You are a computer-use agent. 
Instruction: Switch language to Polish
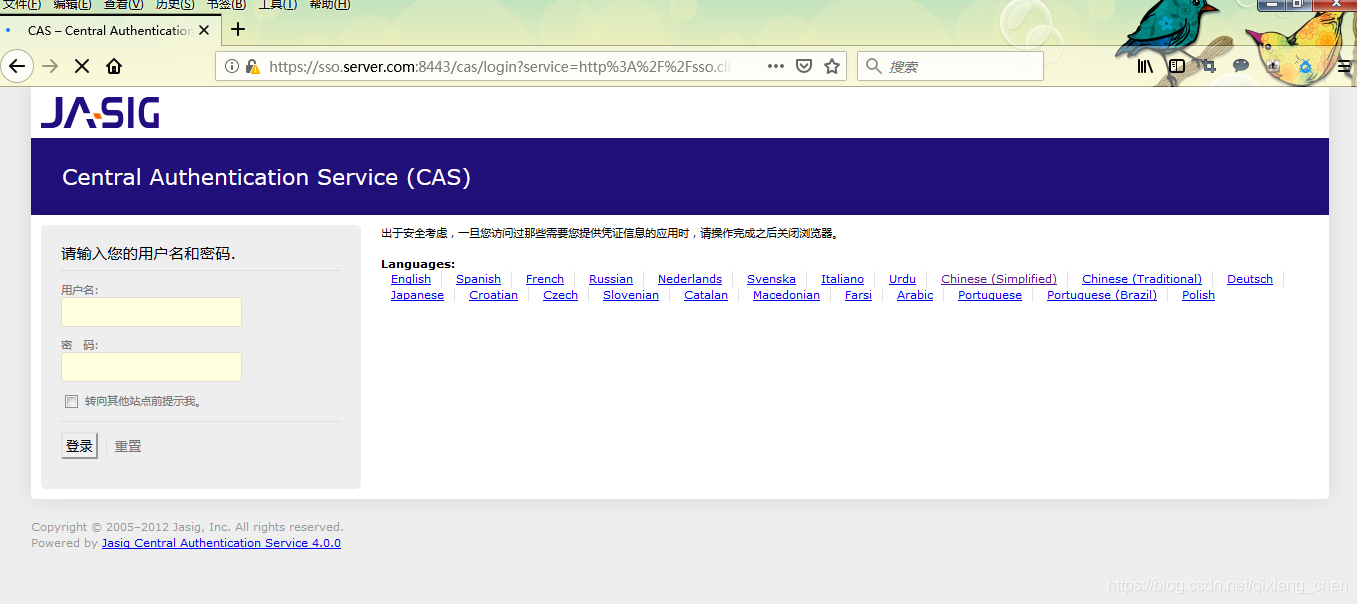click(1198, 295)
